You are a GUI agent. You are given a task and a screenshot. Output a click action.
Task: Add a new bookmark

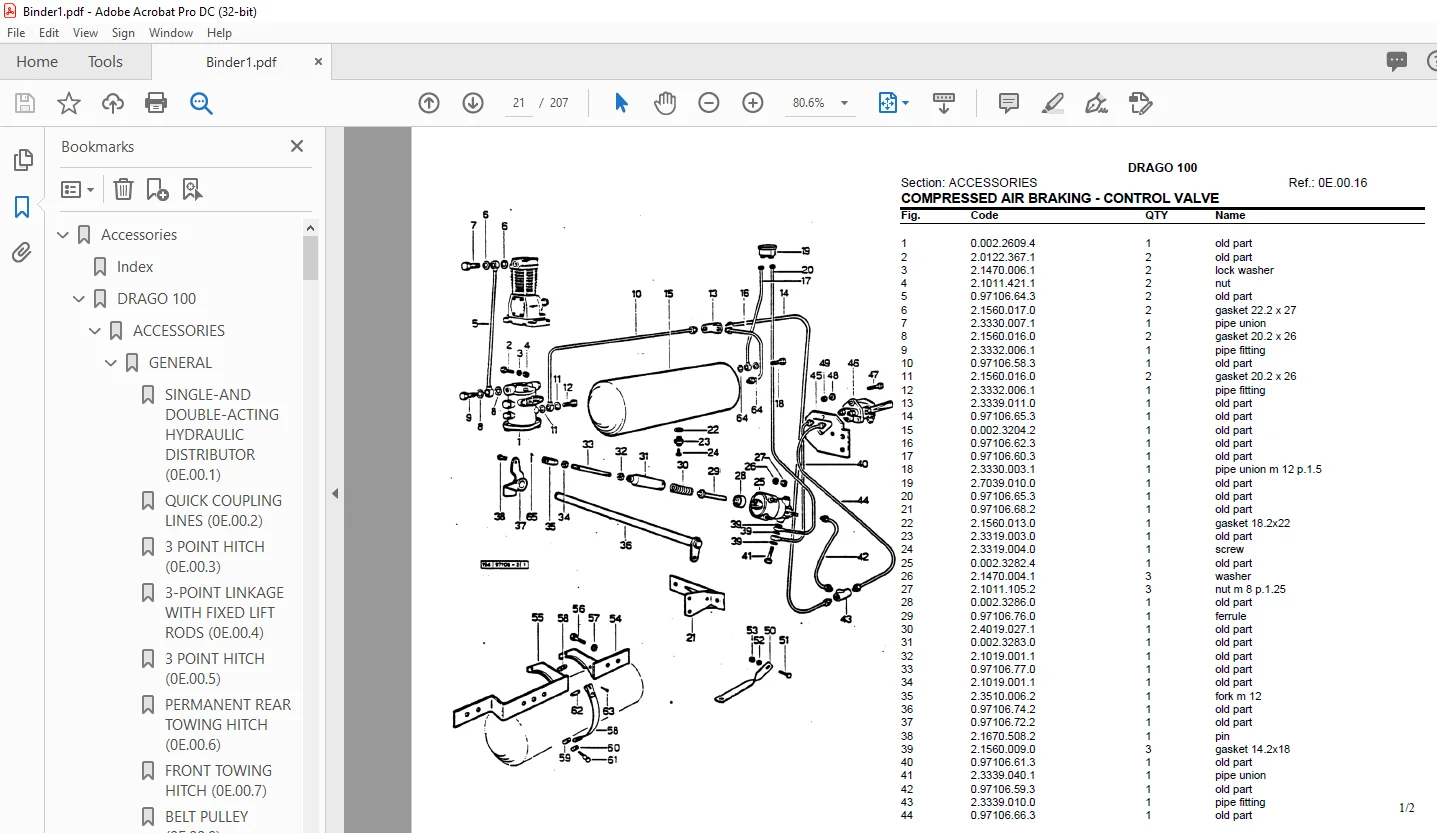tap(157, 189)
